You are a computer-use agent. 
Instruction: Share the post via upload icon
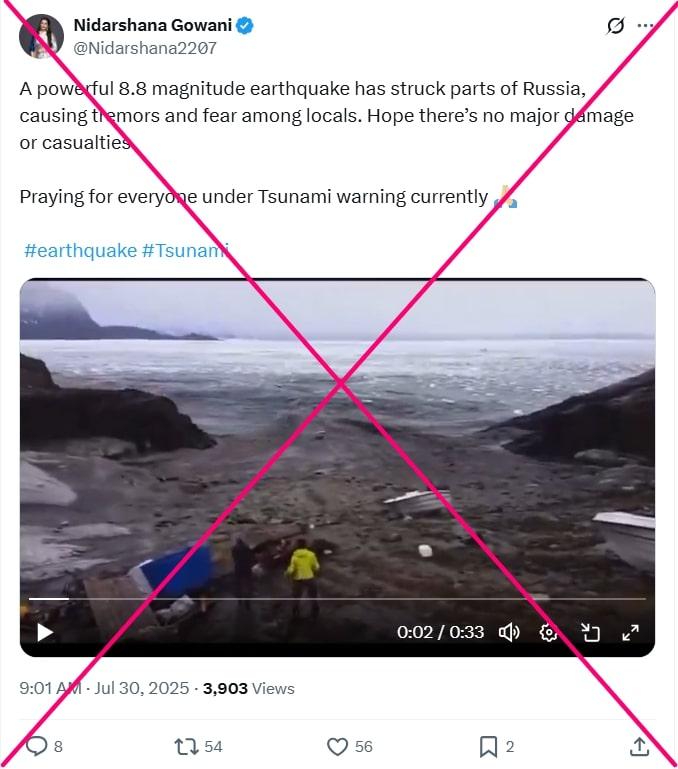pyautogui.click(x=639, y=746)
